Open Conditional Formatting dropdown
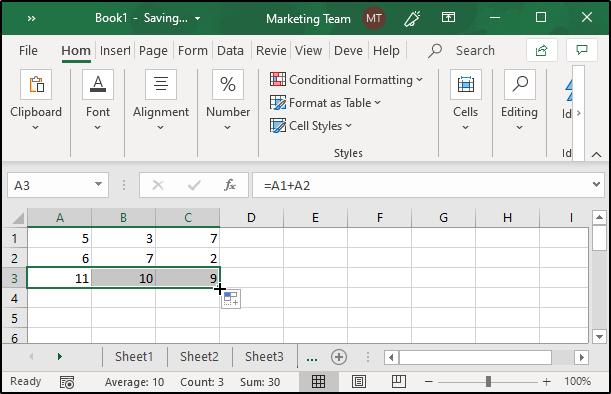The height and width of the screenshot is (394, 611). pyautogui.click(x=346, y=80)
